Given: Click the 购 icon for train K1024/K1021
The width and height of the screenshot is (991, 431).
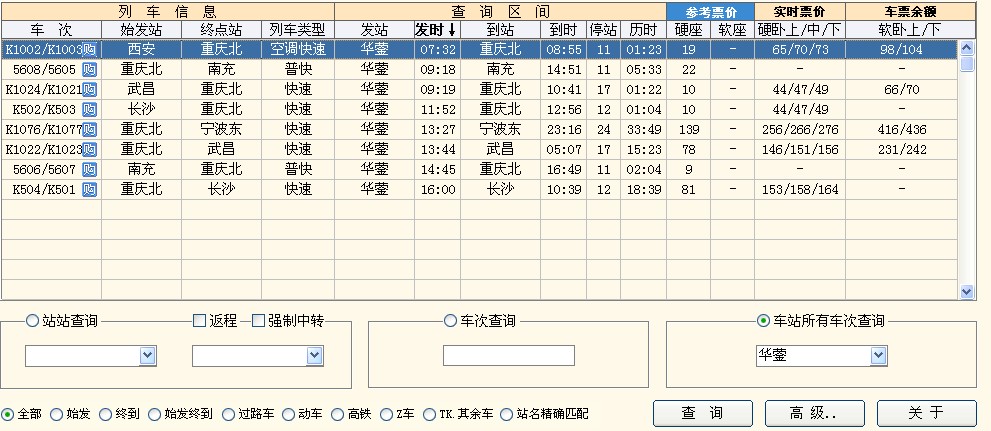Looking at the screenshot, I should click(x=90, y=90).
